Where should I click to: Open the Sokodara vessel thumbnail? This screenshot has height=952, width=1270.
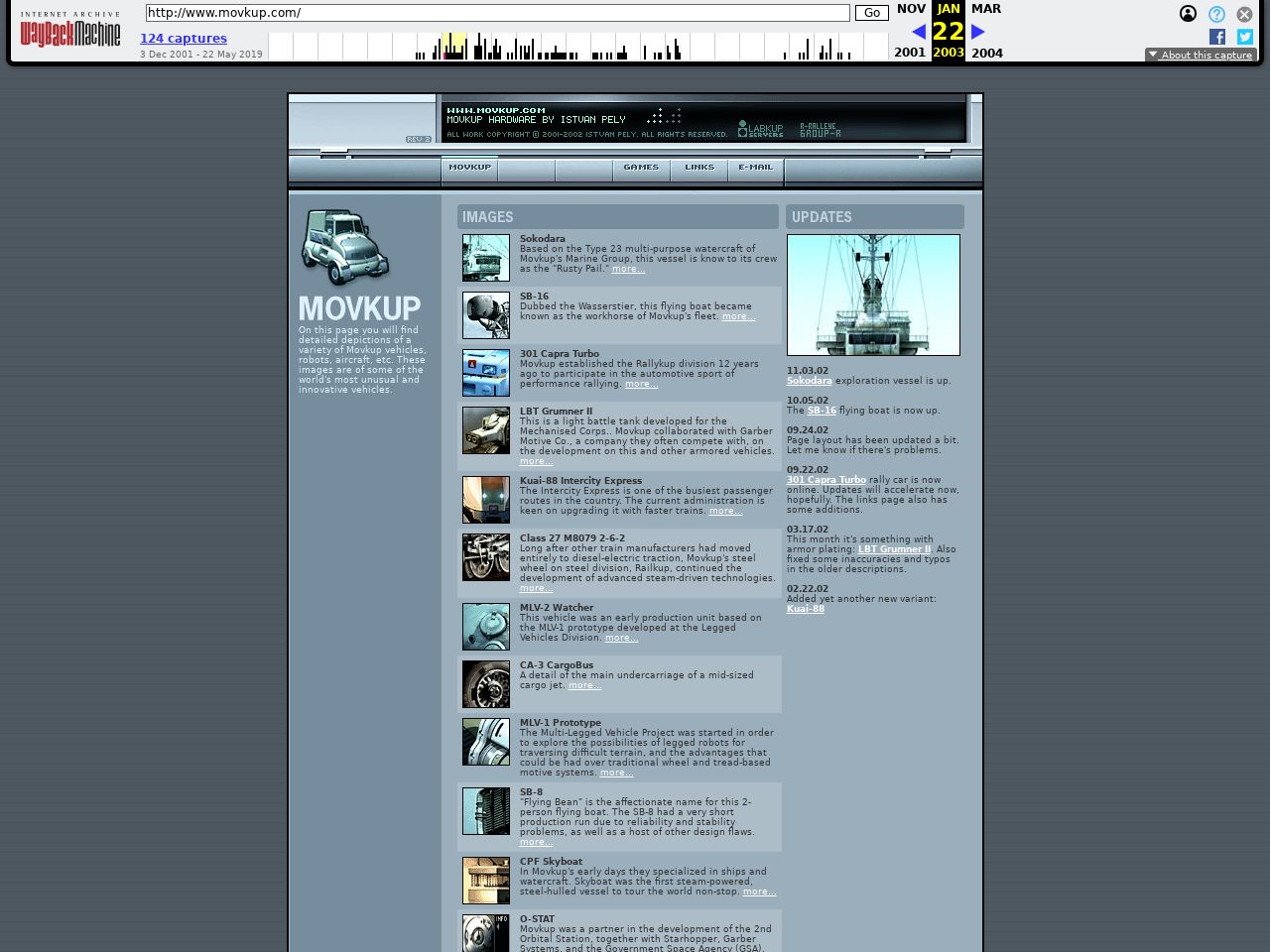click(486, 258)
